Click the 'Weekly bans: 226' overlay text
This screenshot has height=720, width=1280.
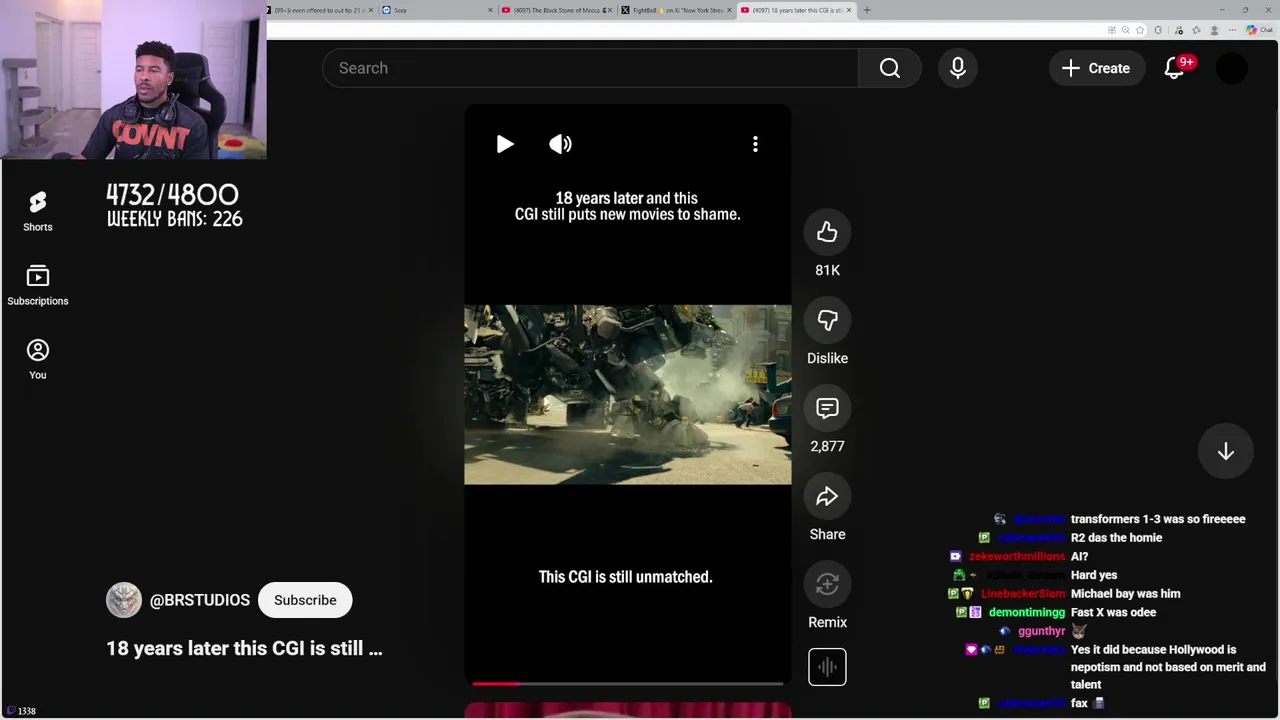175,219
